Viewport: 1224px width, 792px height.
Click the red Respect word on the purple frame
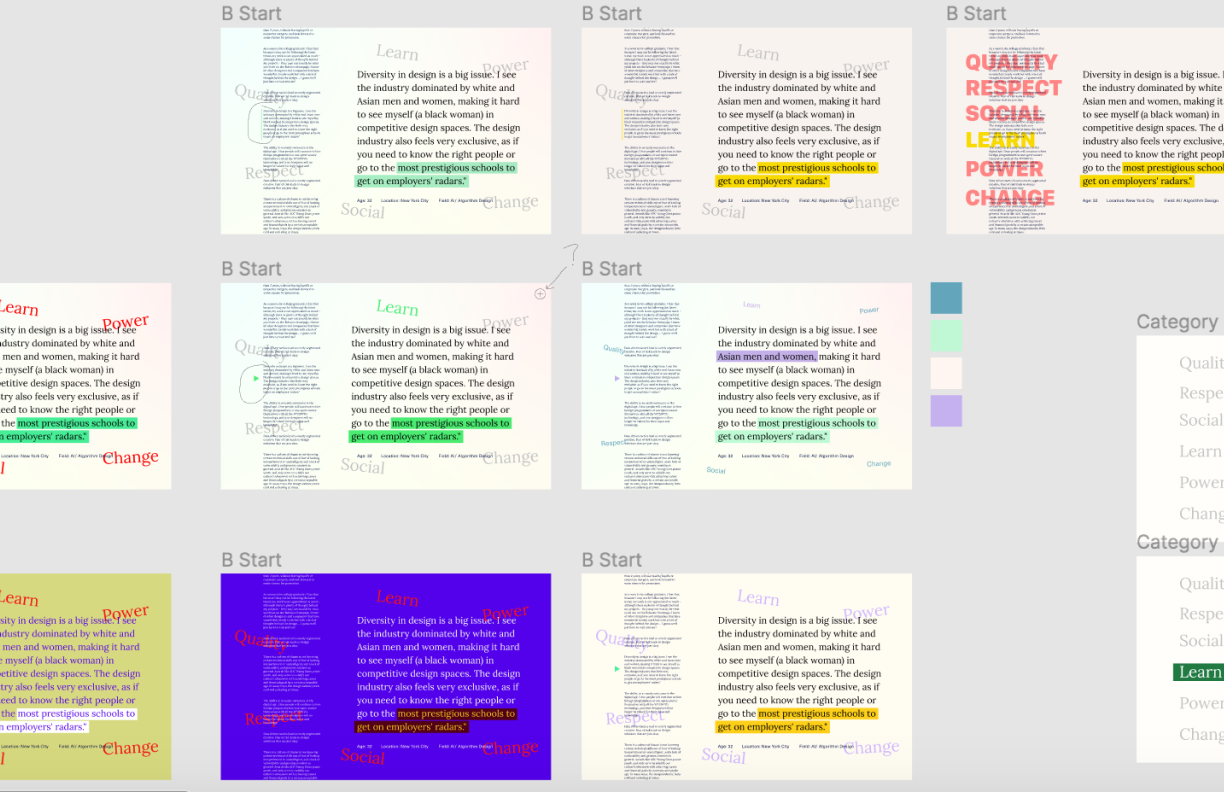pyautogui.click(x=275, y=718)
